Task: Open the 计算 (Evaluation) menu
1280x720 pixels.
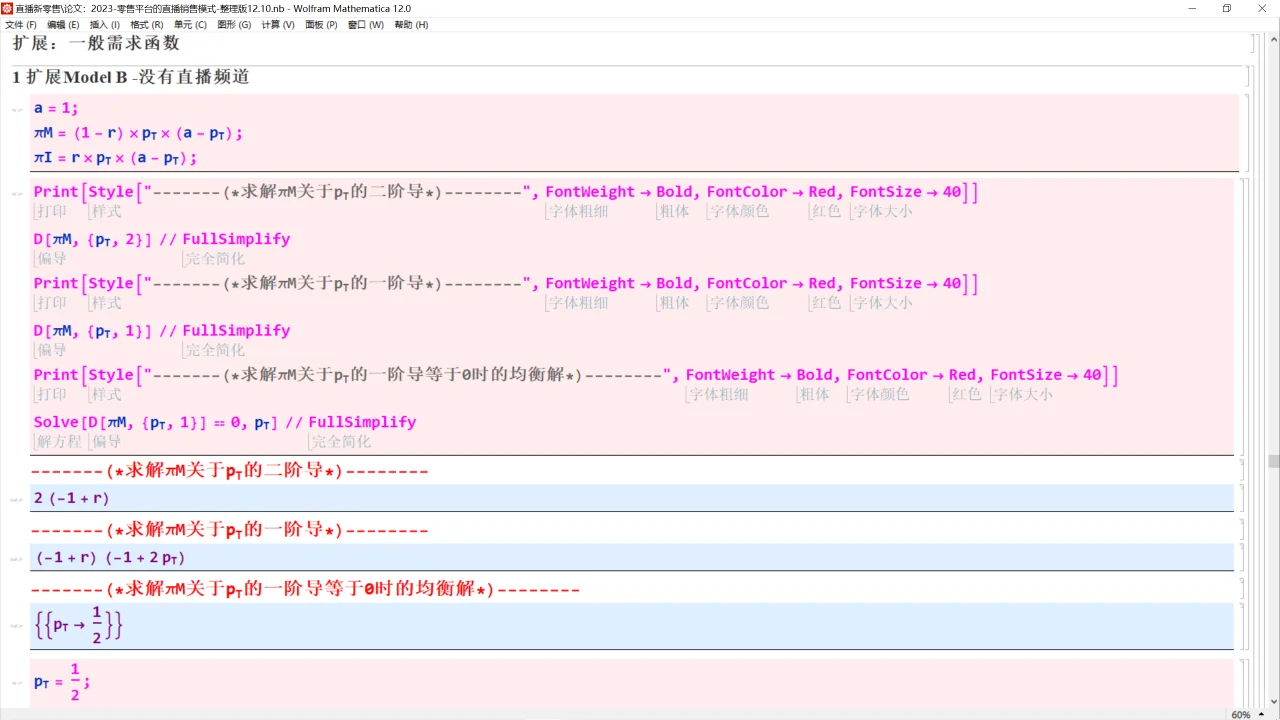Action: [x=277, y=24]
